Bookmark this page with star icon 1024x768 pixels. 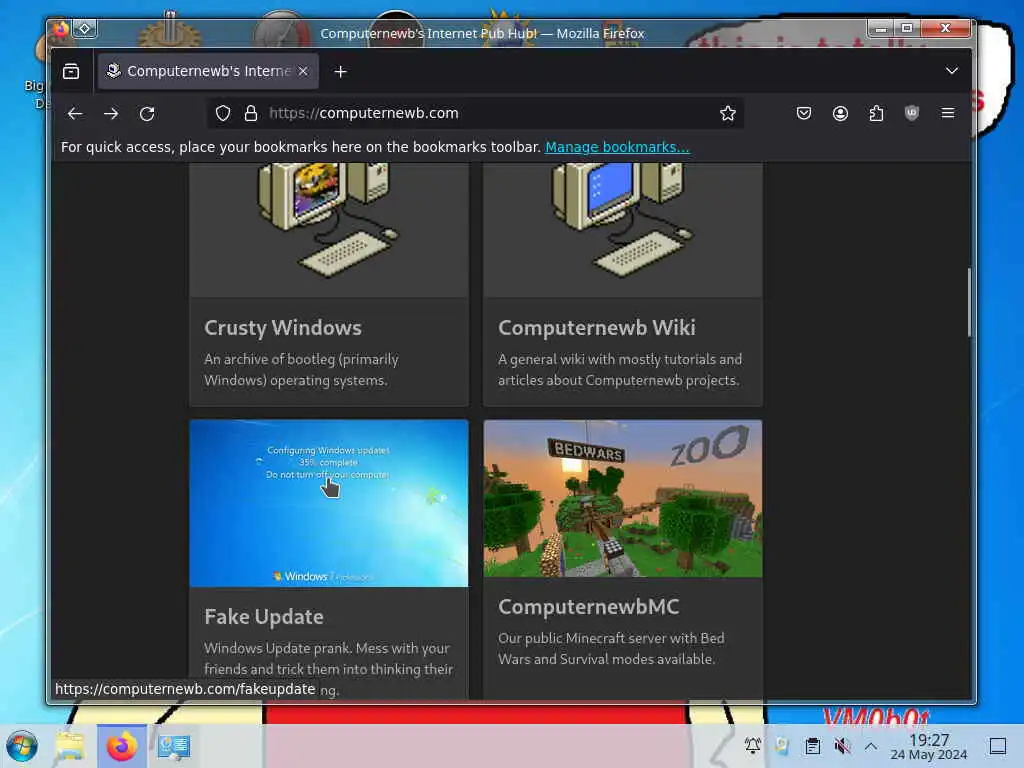(728, 114)
